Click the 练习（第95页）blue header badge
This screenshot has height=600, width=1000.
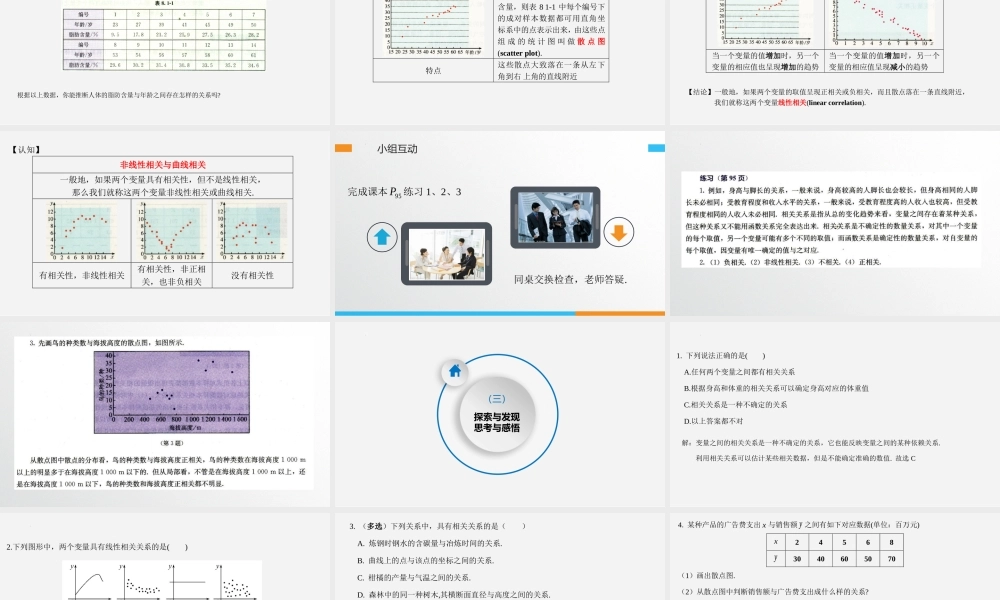pos(722,176)
